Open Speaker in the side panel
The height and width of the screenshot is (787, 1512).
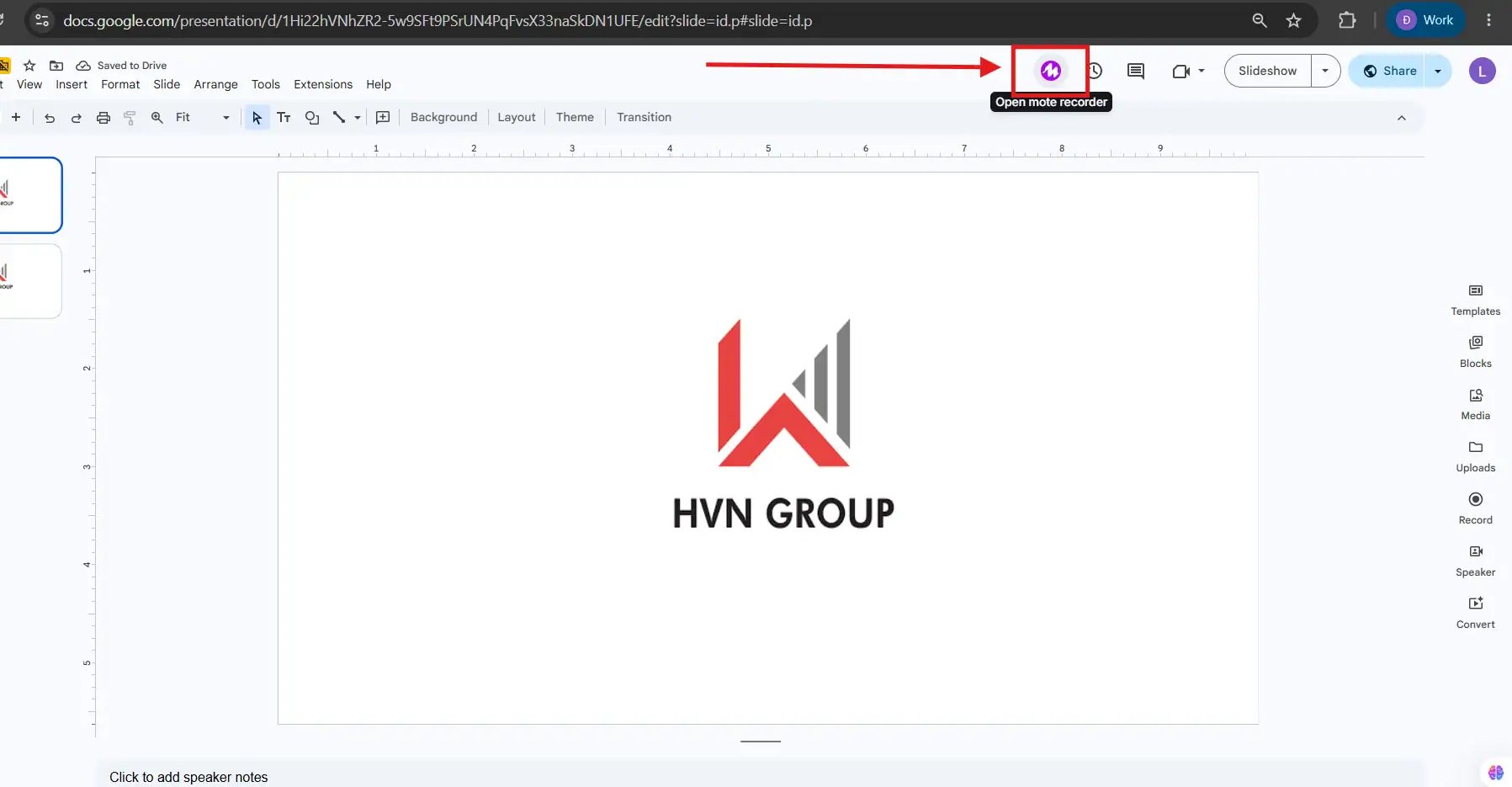click(1476, 561)
